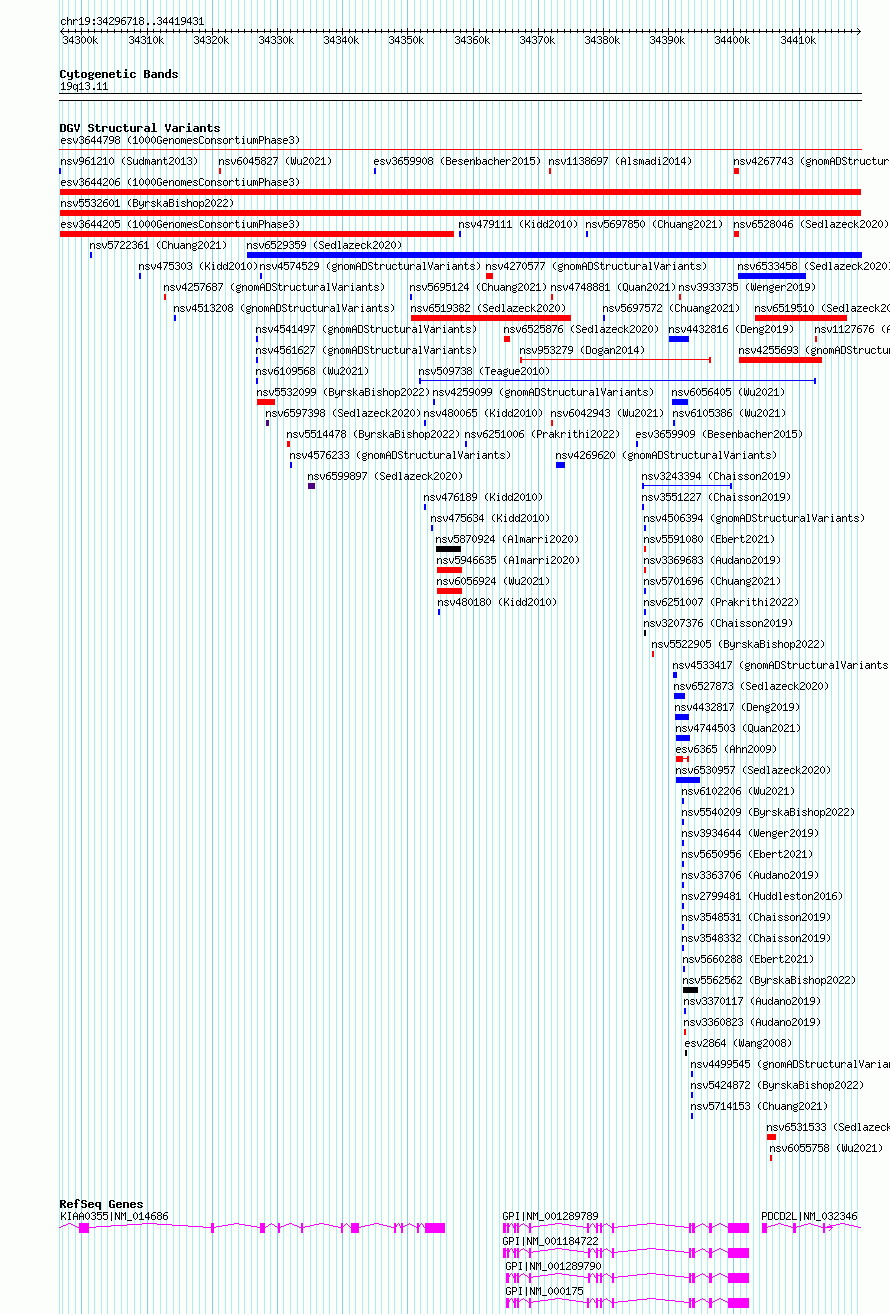Open variant nsv6045827 (Wu2021)

275,162
